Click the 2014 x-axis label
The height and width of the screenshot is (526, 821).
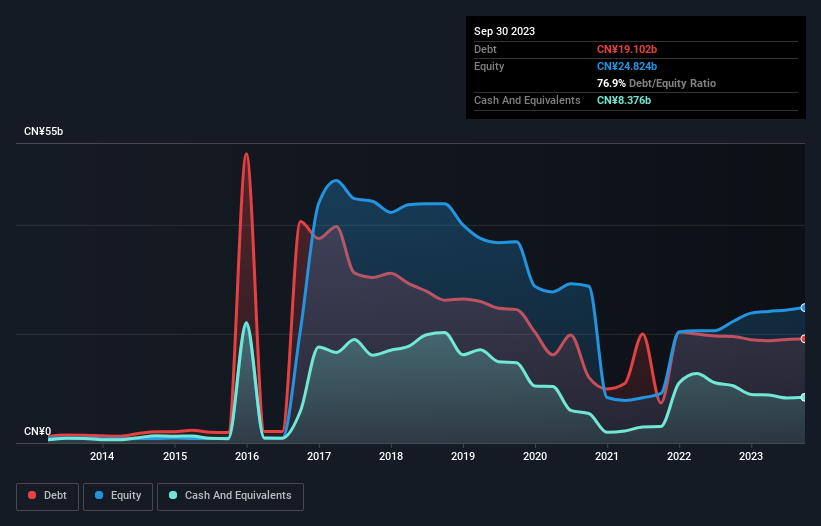click(102, 456)
